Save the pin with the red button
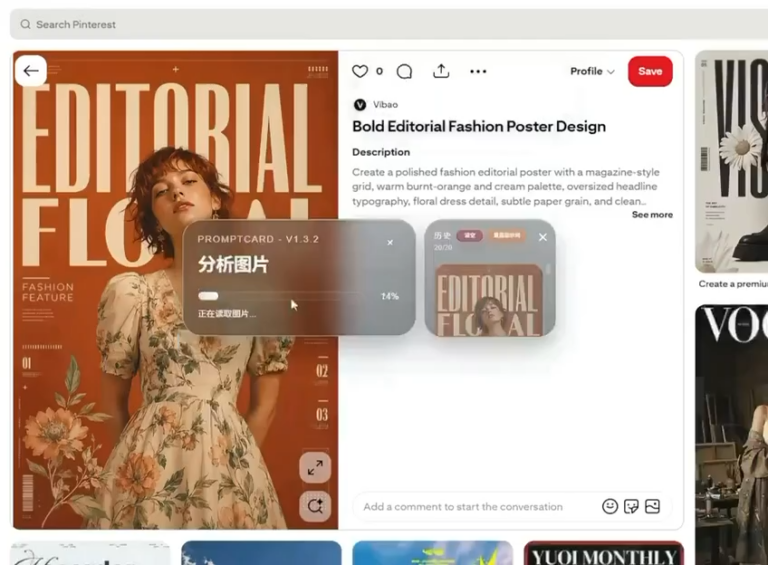The width and height of the screenshot is (768, 565). tap(650, 71)
